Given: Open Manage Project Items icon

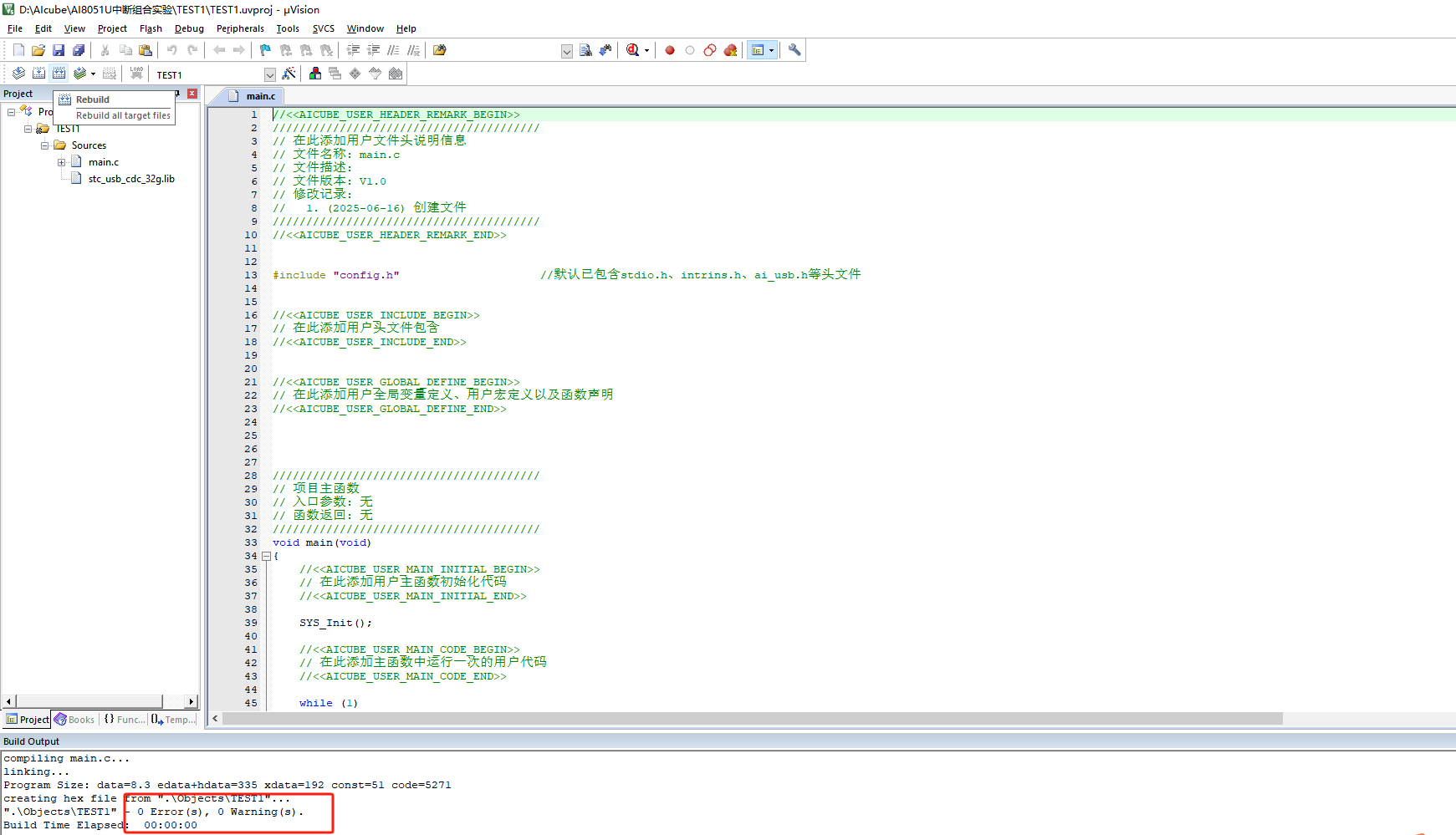Looking at the screenshot, I should [315, 74].
